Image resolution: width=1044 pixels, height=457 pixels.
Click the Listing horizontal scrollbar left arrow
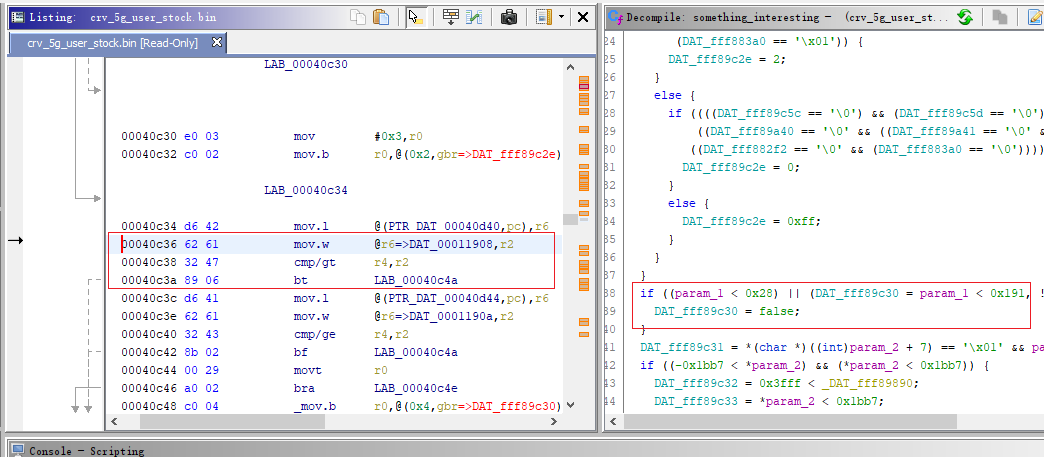[x=113, y=422]
